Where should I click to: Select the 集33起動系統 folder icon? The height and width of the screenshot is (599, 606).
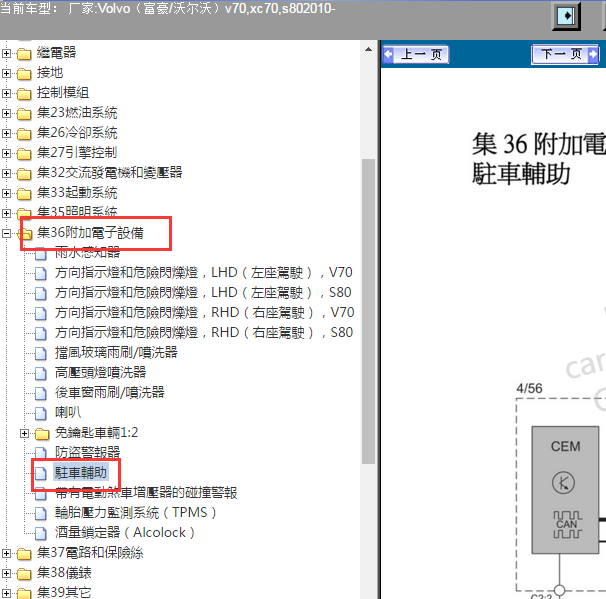point(24,194)
